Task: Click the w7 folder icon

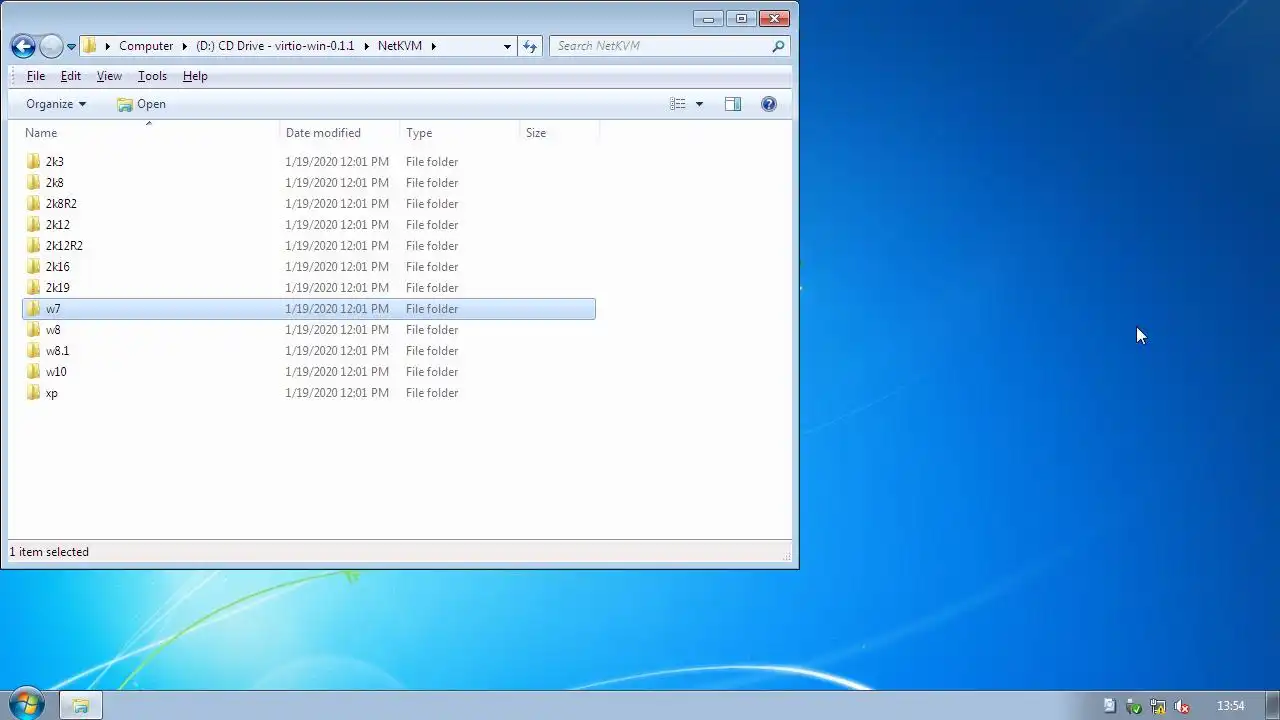Action: pyautogui.click(x=33, y=308)
